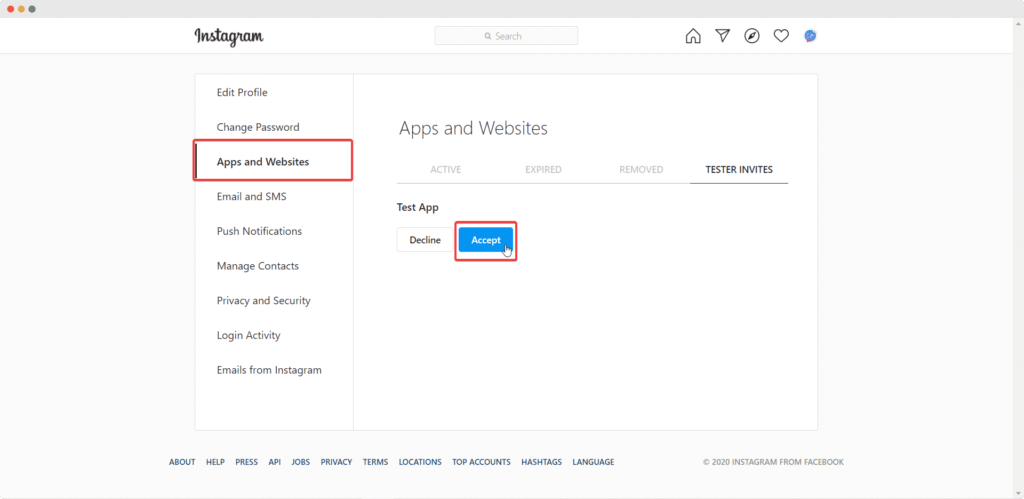This screenshot has height=499, width=1024.
Task: Switch to the Expired tab
Action: click(543, 170)
